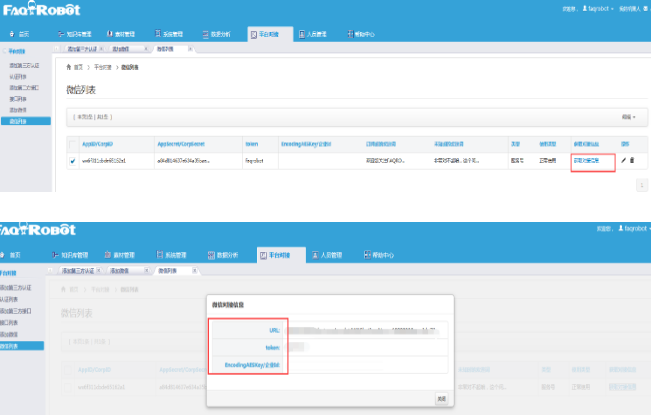Click the trash delete icon in the WeChat row

632,160
